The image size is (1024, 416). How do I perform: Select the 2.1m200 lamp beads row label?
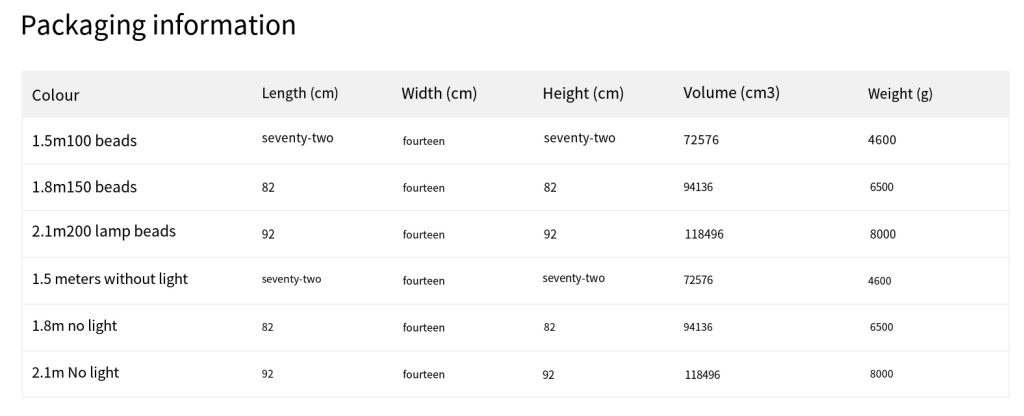104,231
